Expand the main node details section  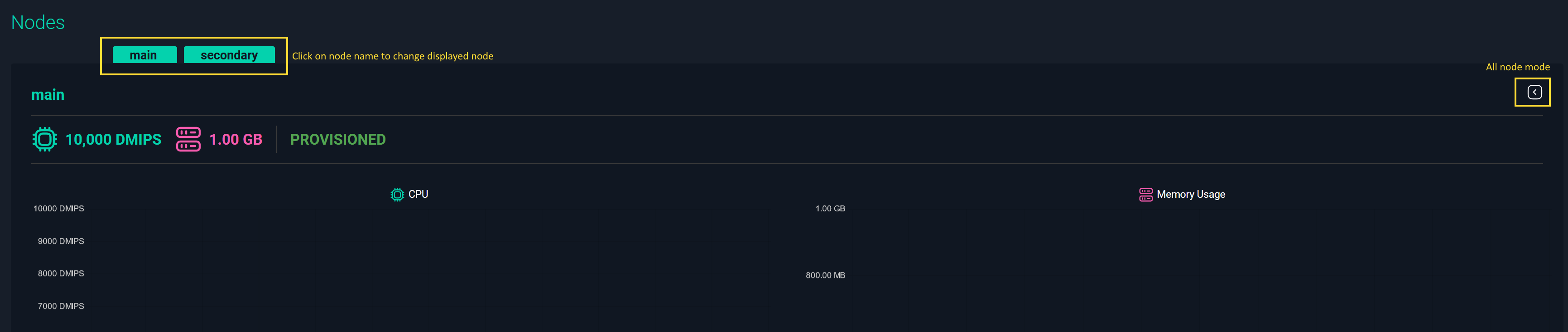coord(48,94)
